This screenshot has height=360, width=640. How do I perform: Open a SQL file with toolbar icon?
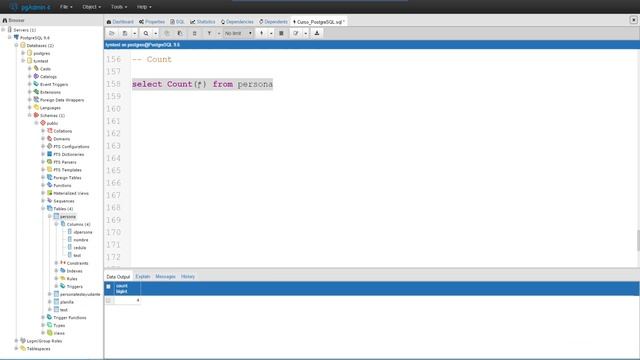click(111, 33)
